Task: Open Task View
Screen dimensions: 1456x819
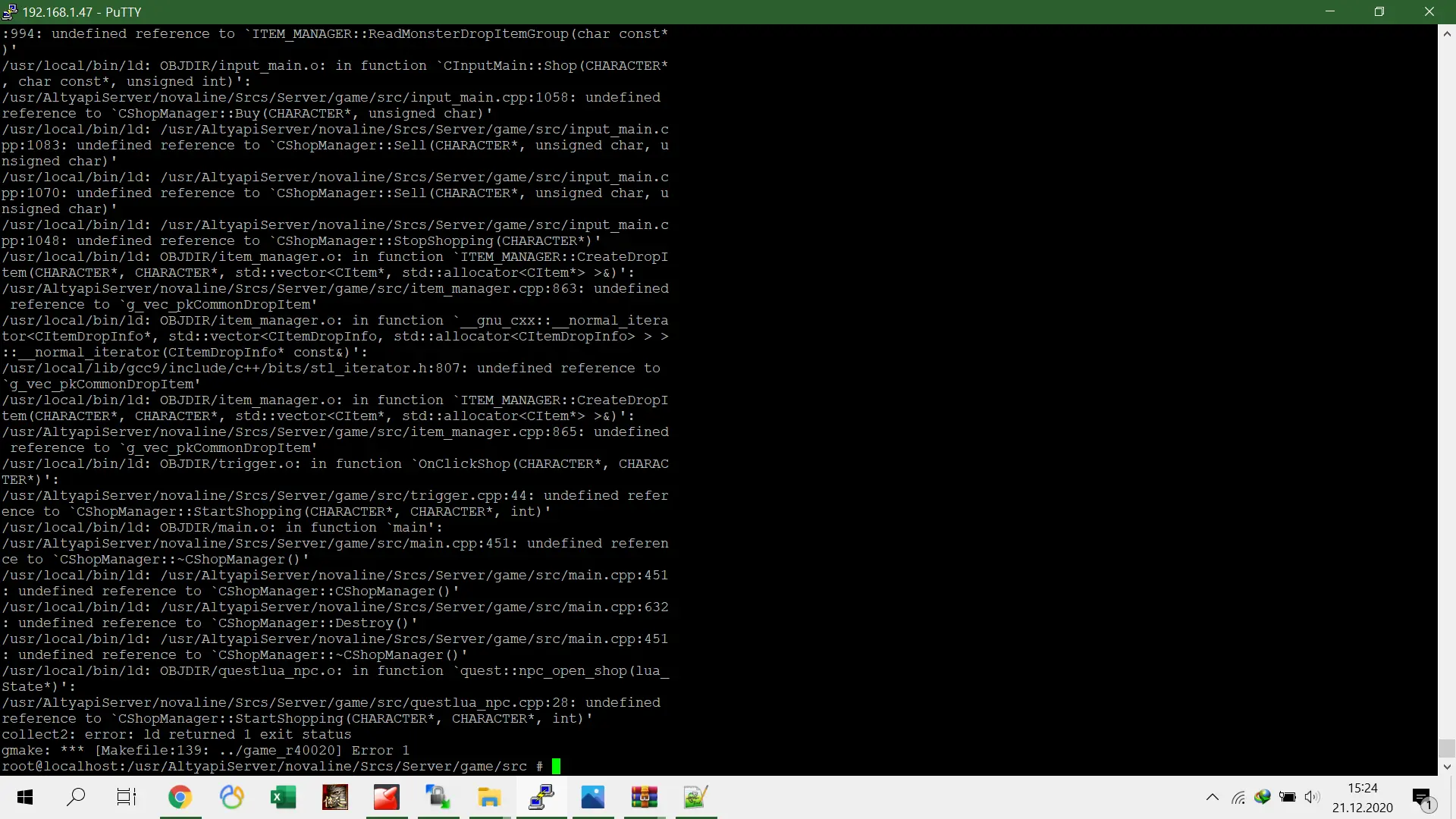Action: (x=126, y=797)
